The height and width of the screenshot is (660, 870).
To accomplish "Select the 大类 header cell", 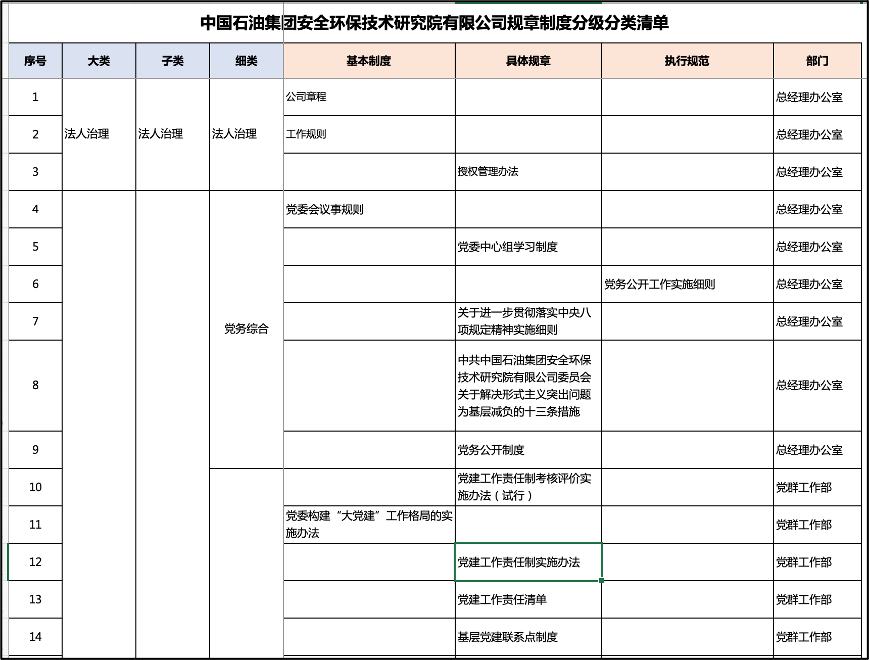I will [x=98, y=61].
